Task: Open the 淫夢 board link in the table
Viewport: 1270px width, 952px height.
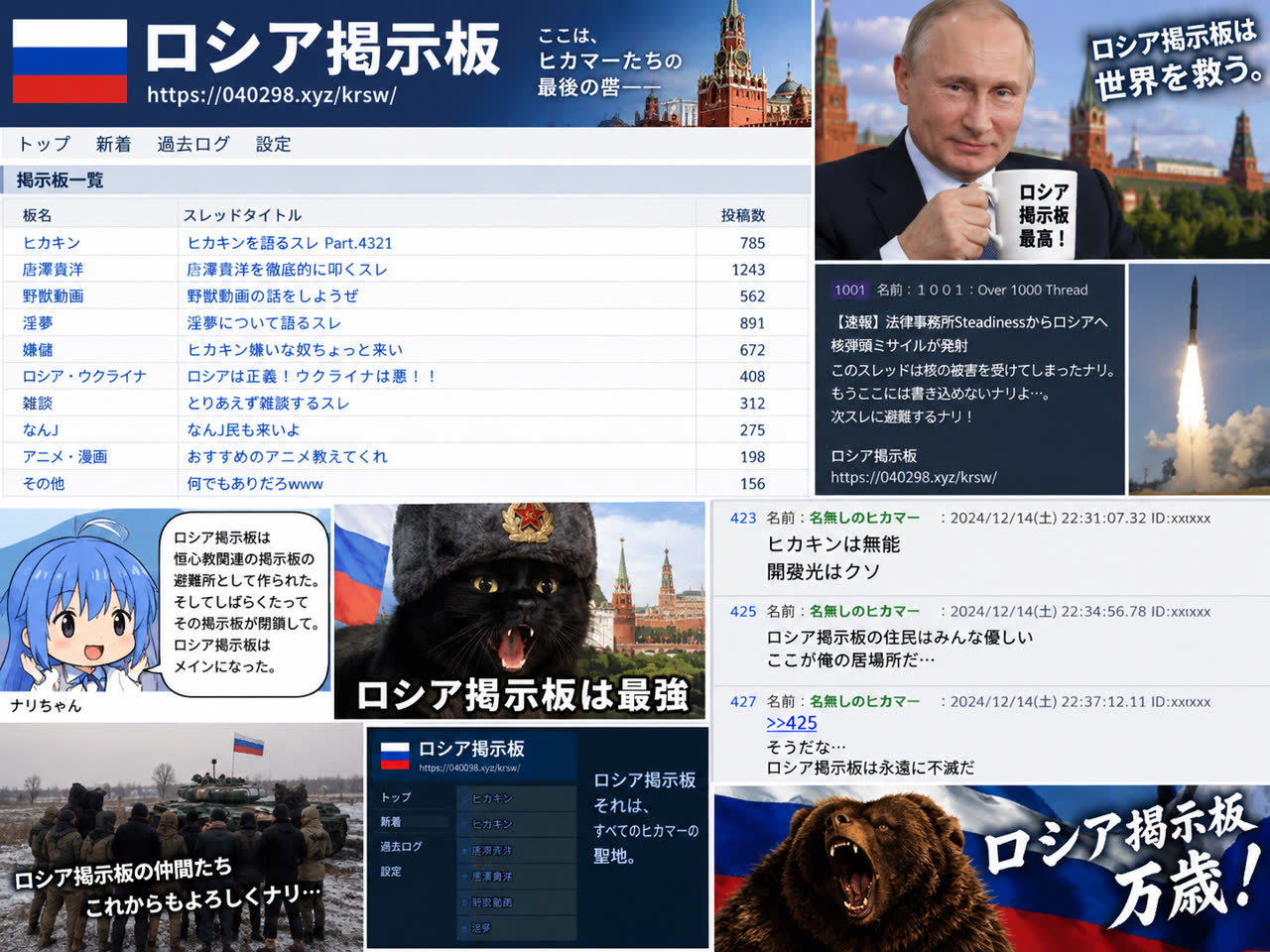Action: coord(38,323)
